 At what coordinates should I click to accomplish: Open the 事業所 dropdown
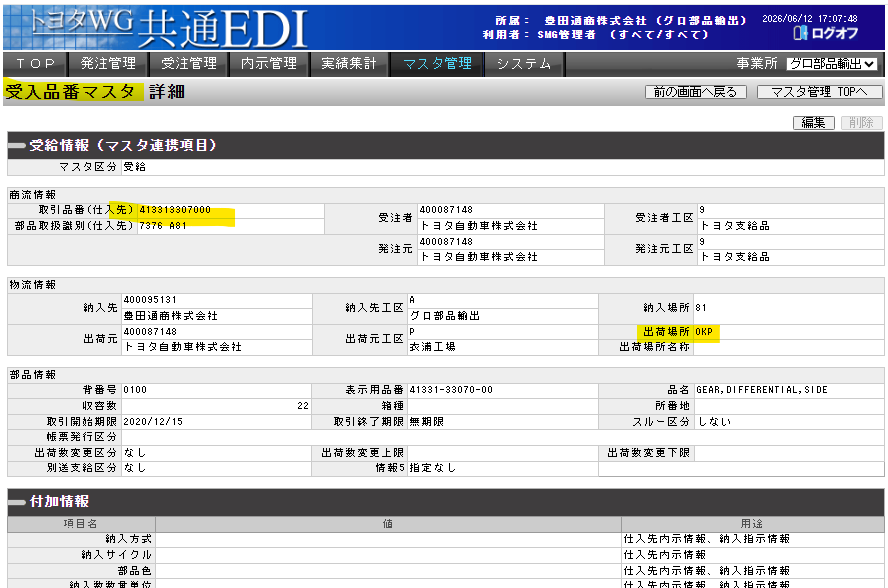pos(831,64)
